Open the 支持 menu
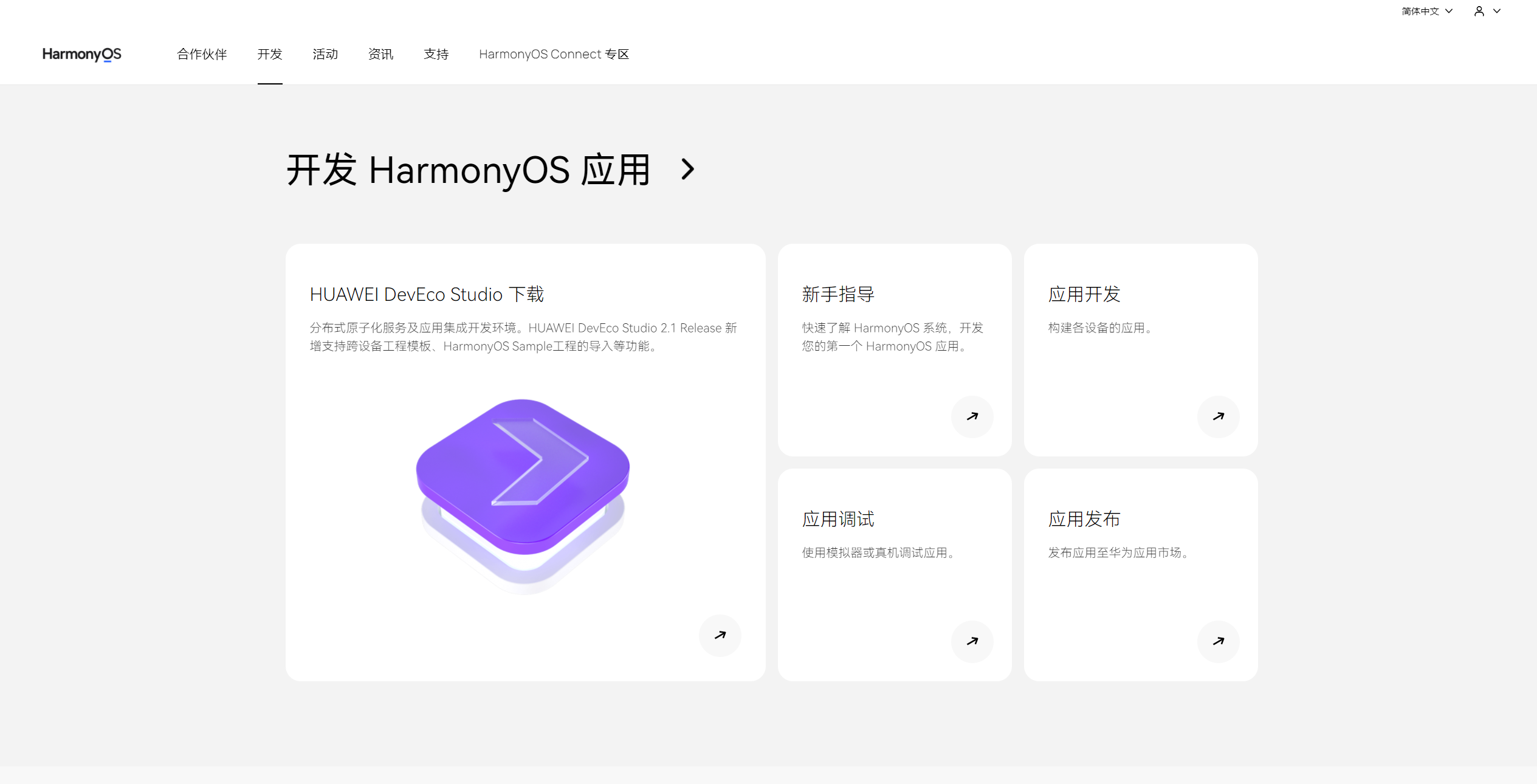 (436, 54)
